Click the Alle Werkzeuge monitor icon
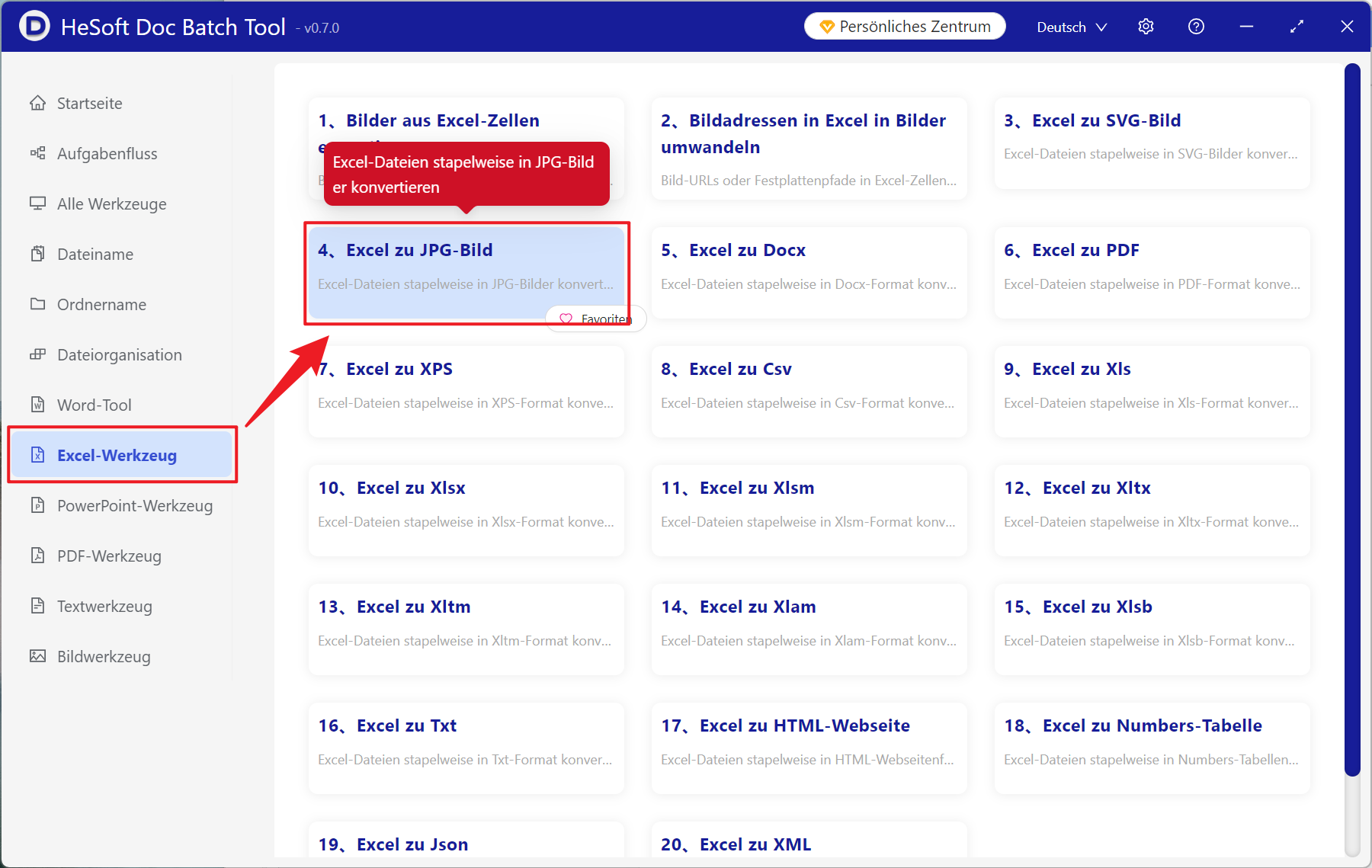 coord(37,203)
